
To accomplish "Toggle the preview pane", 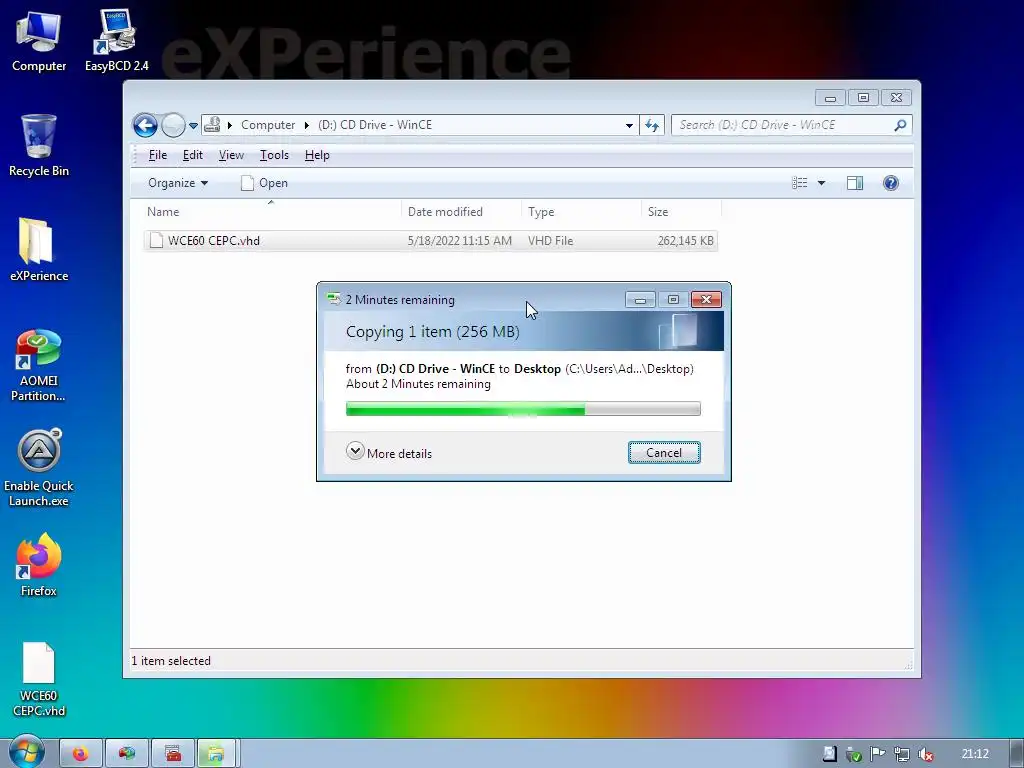I will (x=855, y=183).
